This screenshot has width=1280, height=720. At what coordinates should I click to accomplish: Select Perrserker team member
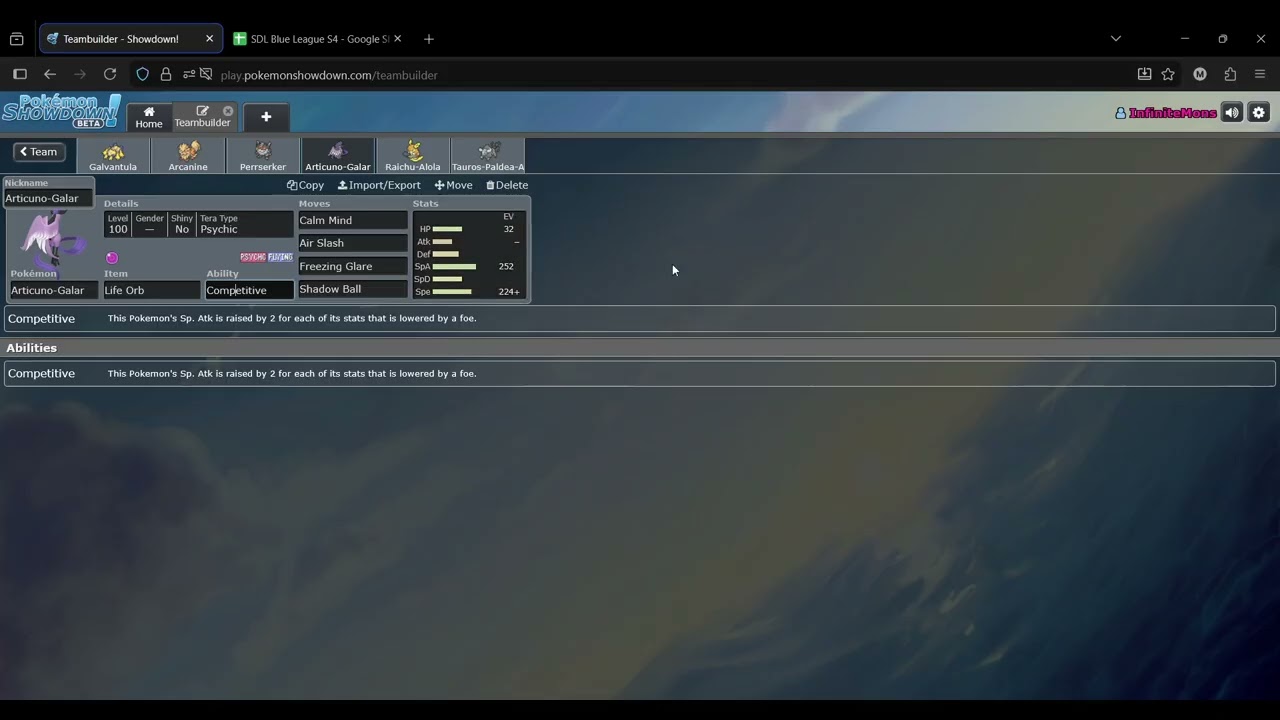pos(263,156)
